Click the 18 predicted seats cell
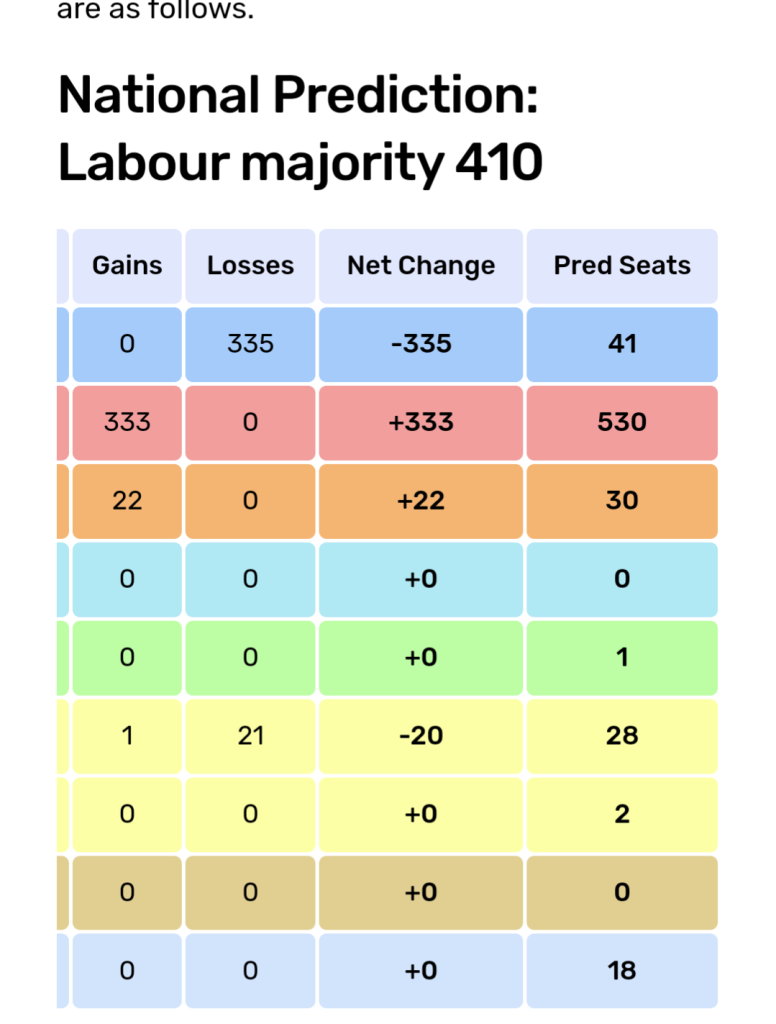 (x=622, y=971)
